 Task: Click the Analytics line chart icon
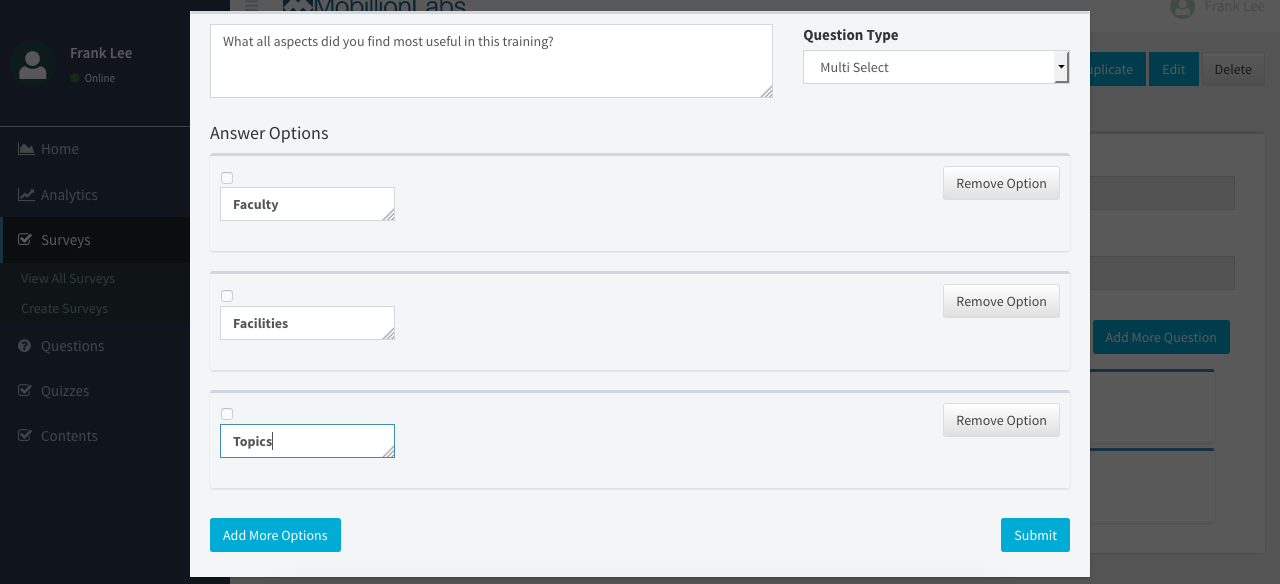26,195
